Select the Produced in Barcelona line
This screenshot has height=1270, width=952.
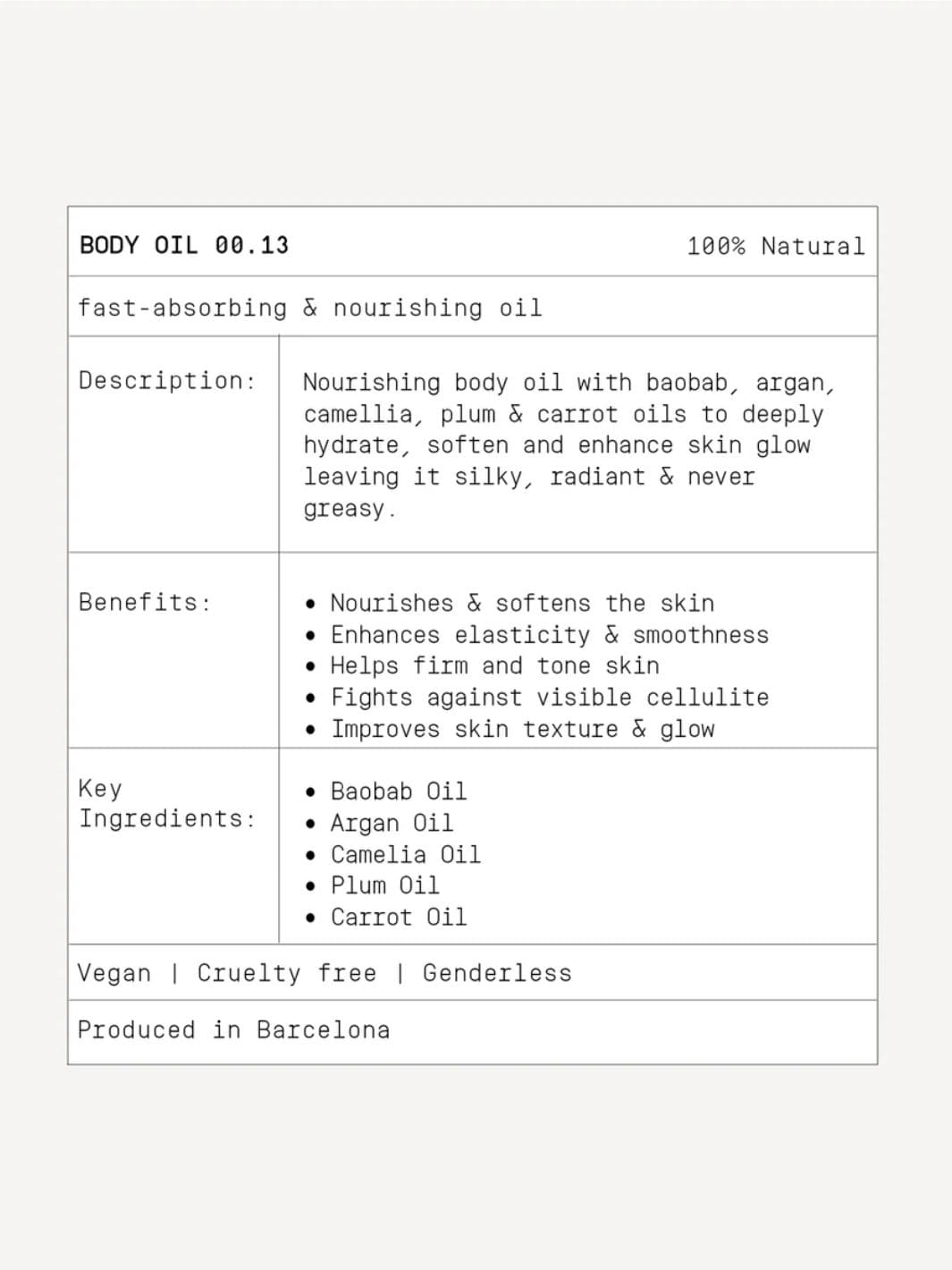[x=233, y=1029]
